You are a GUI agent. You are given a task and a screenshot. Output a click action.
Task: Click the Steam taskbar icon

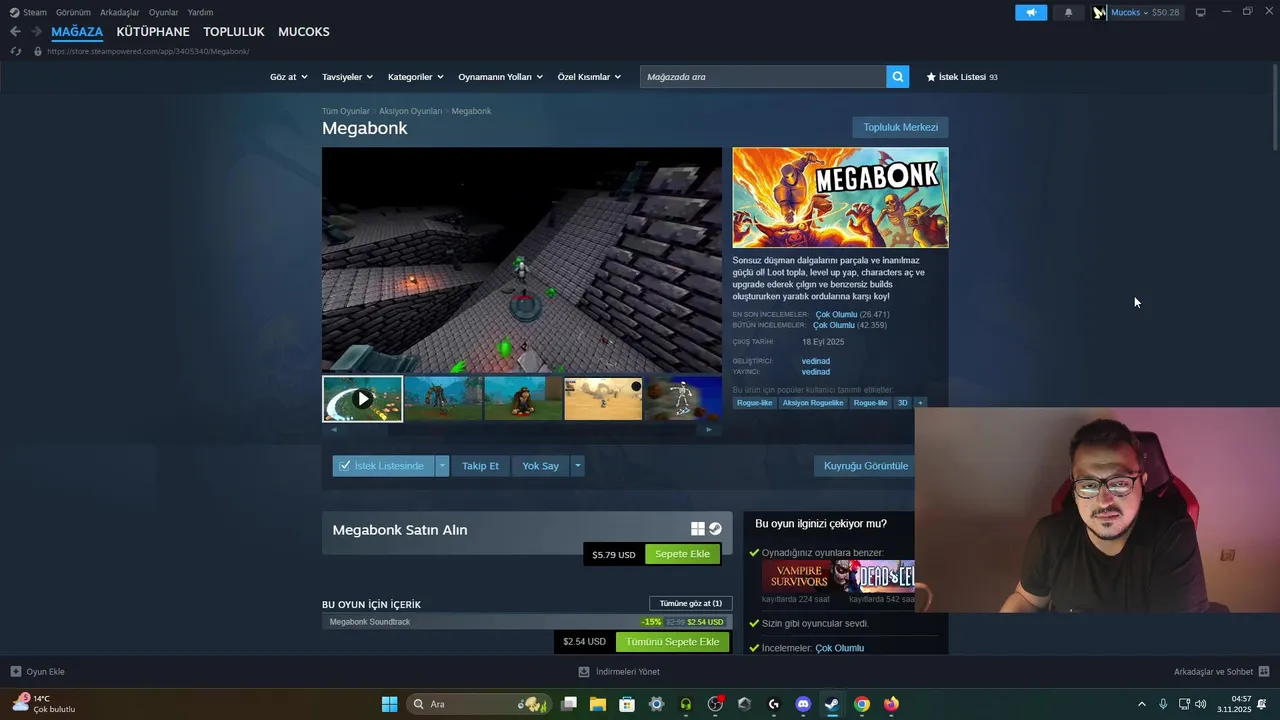[x=832, y=704]
